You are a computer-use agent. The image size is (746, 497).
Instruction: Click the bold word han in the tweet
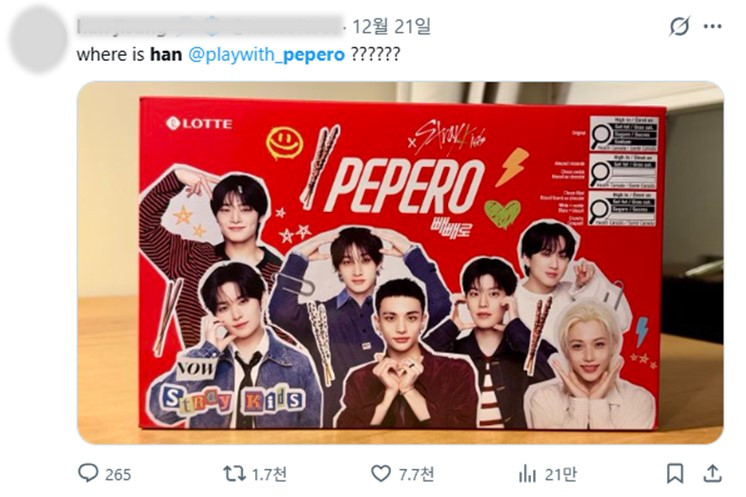[x=166, y=54]
